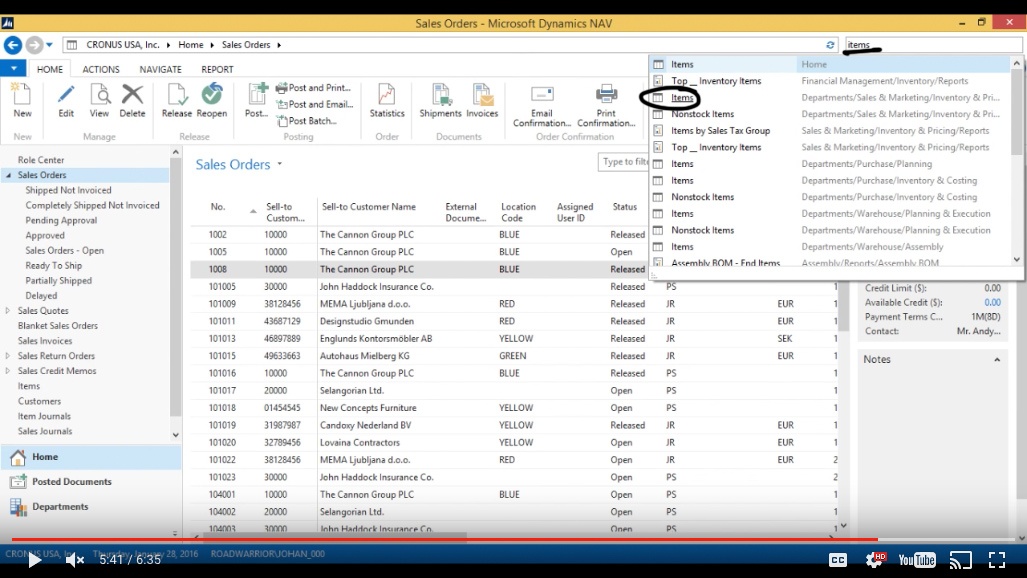Open Nonstock Items under Sales & Marketing

click(x=830, y=114)
